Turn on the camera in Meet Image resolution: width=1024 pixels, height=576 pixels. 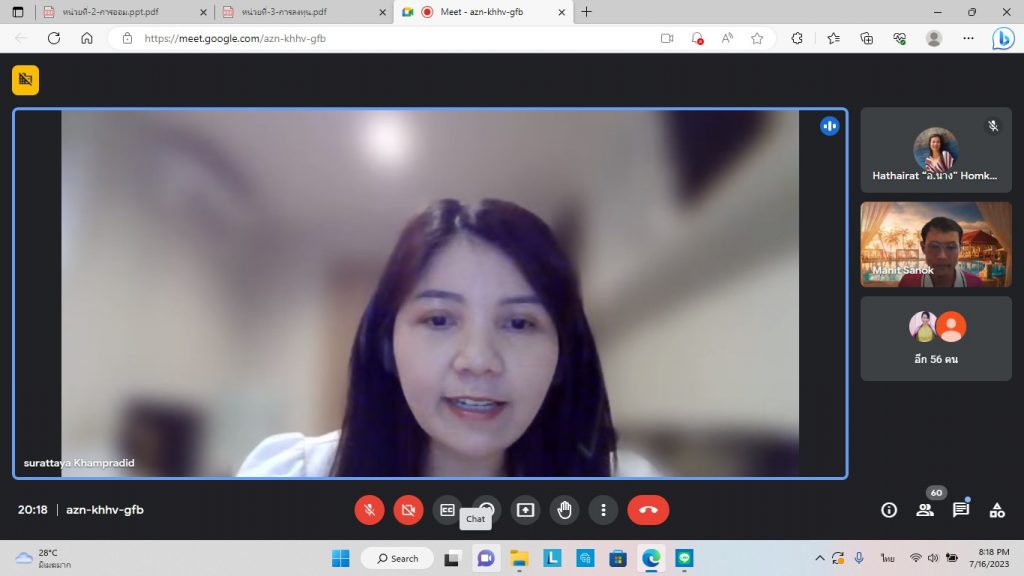(x=408, y=510)
